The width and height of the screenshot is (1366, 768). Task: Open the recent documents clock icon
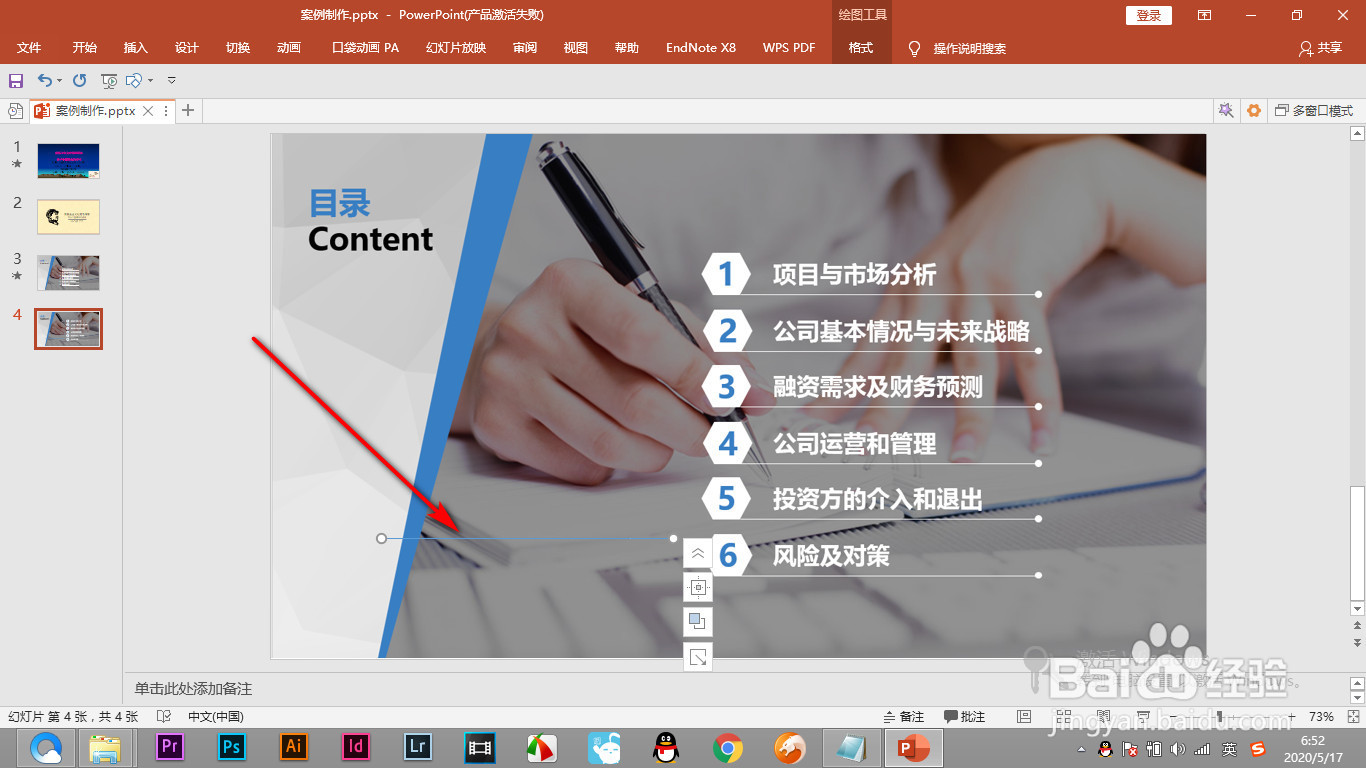click(x=15, y=111)
